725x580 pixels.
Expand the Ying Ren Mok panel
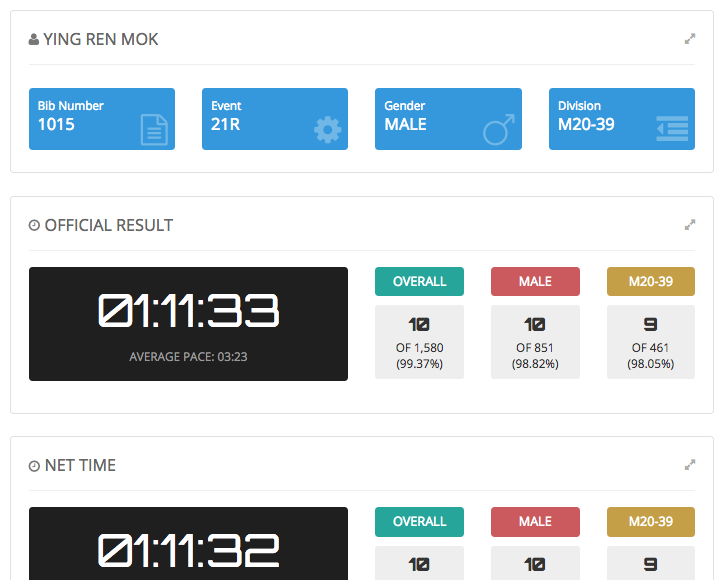pos(689,40)
